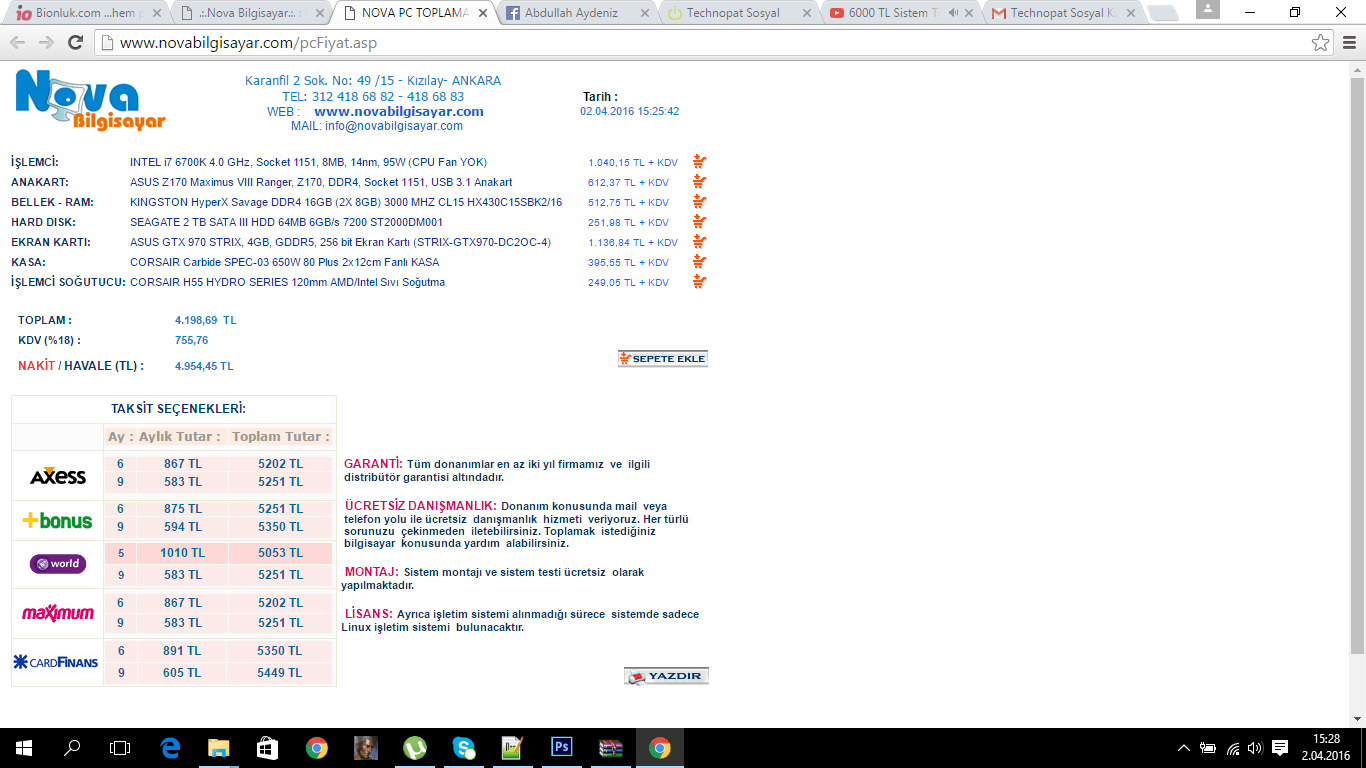Mute the 6000 TL Sistem tab audio icon

pyautogui.click(x=953, y=13)
